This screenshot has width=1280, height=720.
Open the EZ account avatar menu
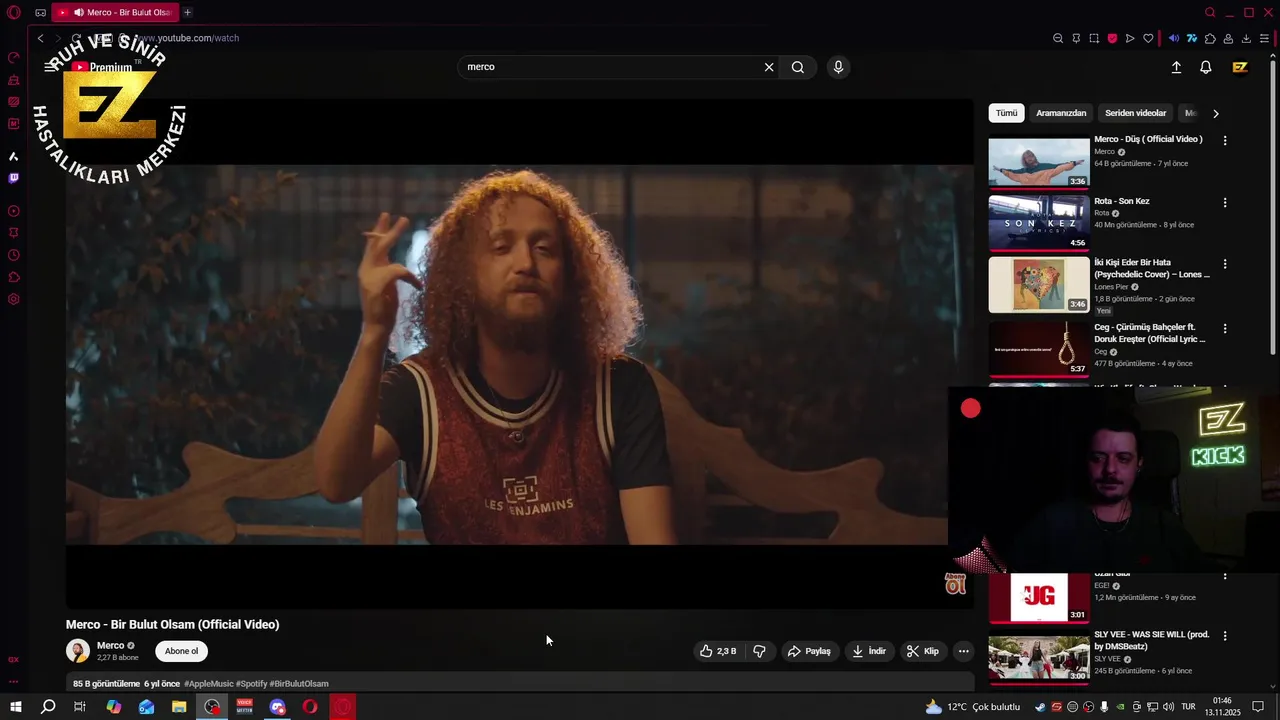tap(1240, 67)
